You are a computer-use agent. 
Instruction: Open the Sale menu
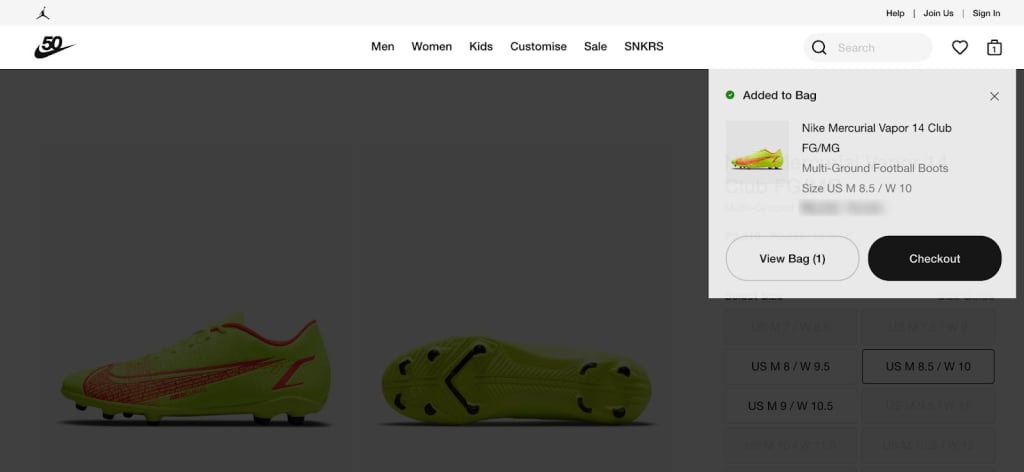point(595,46)
